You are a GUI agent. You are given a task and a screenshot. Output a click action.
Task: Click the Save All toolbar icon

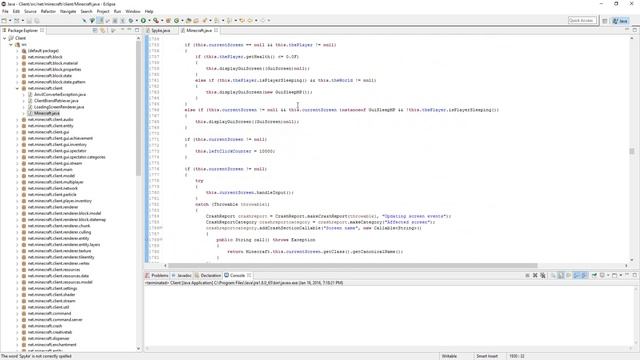[x=37, y=20]
